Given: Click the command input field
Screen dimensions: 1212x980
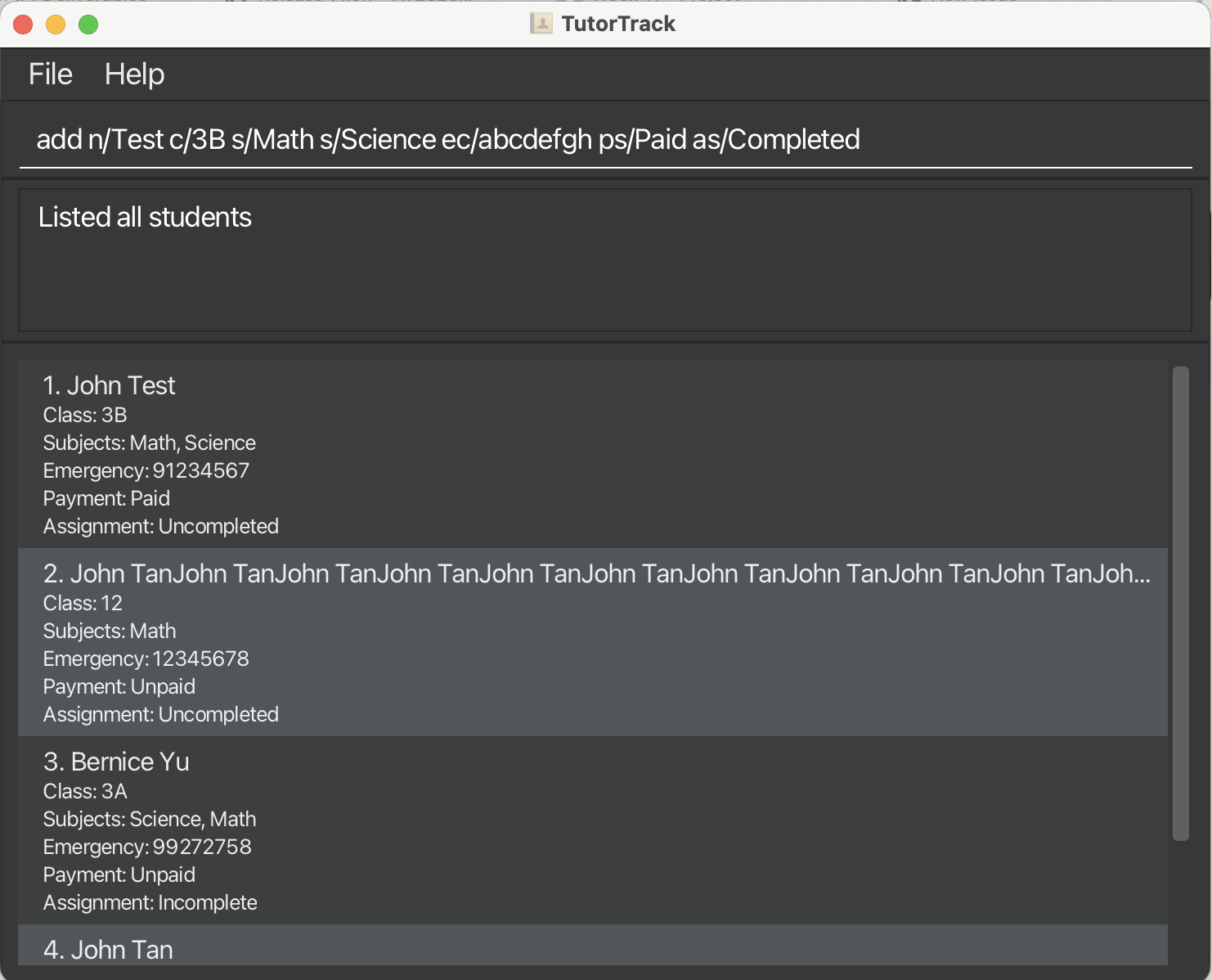Looking at the screenshot, I should 605,139.
